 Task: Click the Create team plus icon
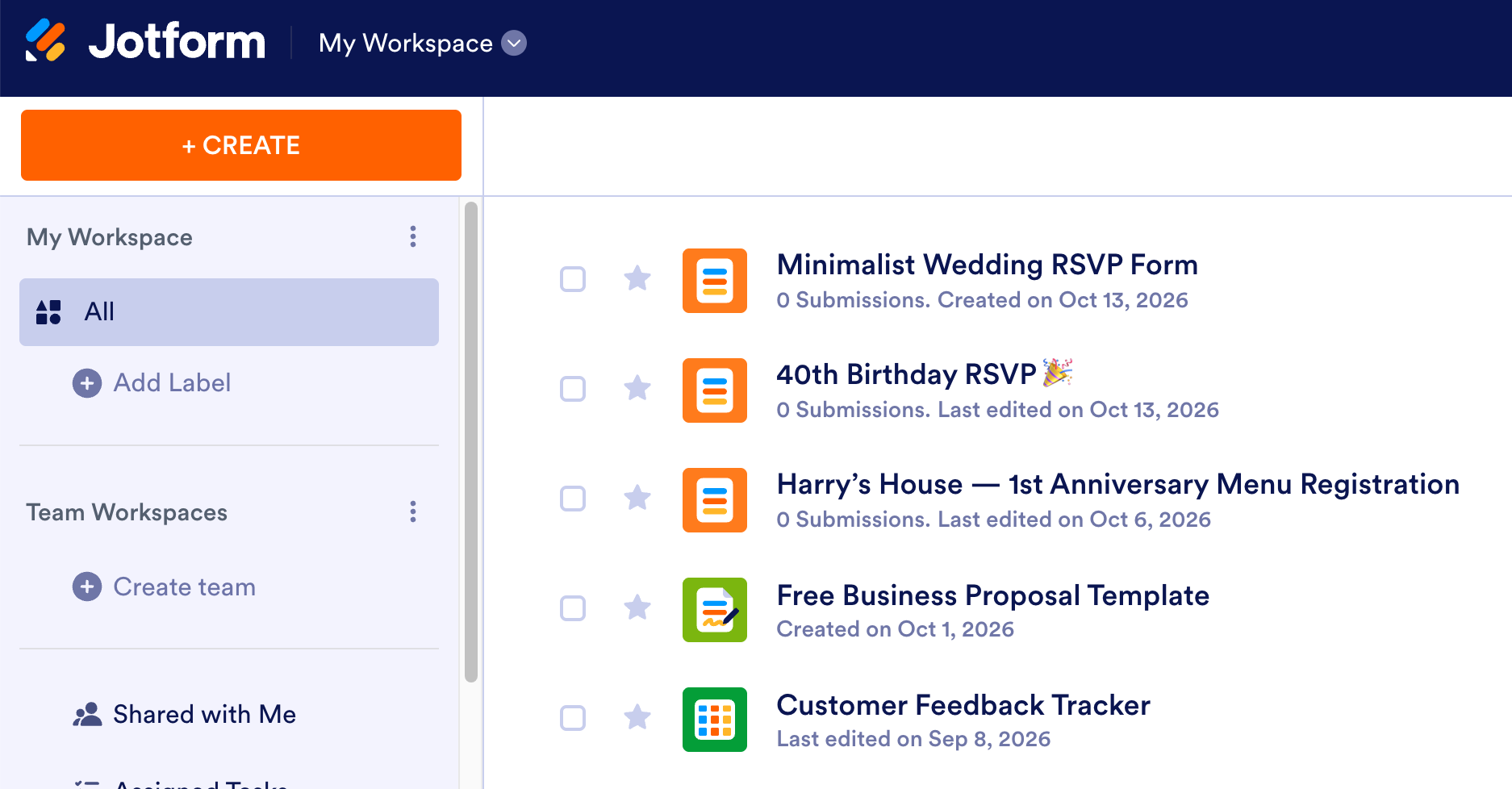coord(87,587)
